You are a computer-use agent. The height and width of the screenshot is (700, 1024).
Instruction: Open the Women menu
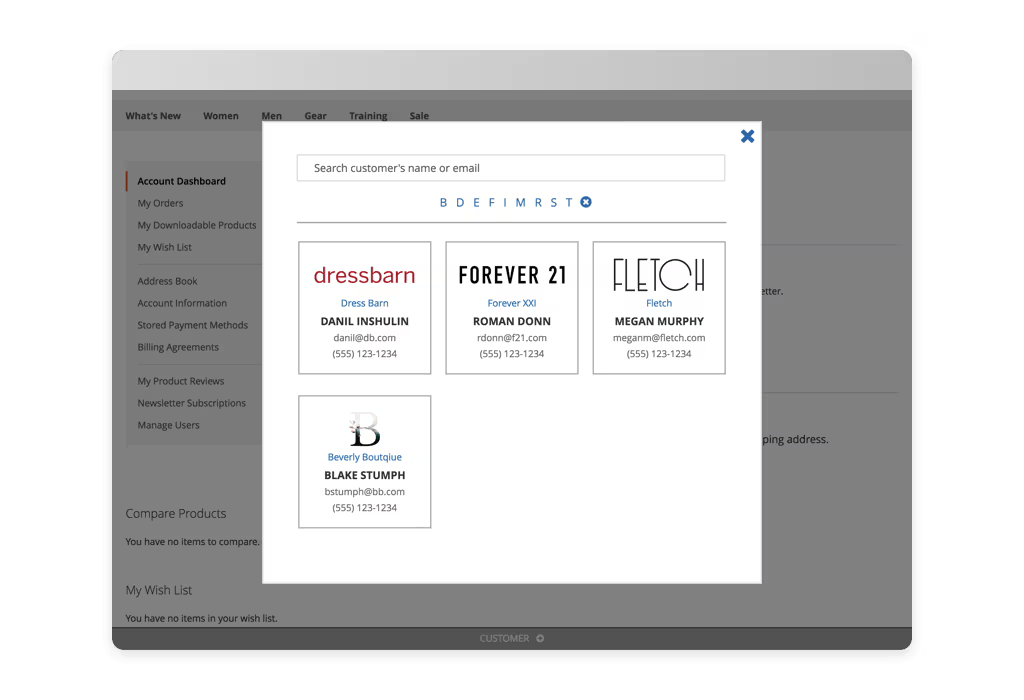(220, 116)
